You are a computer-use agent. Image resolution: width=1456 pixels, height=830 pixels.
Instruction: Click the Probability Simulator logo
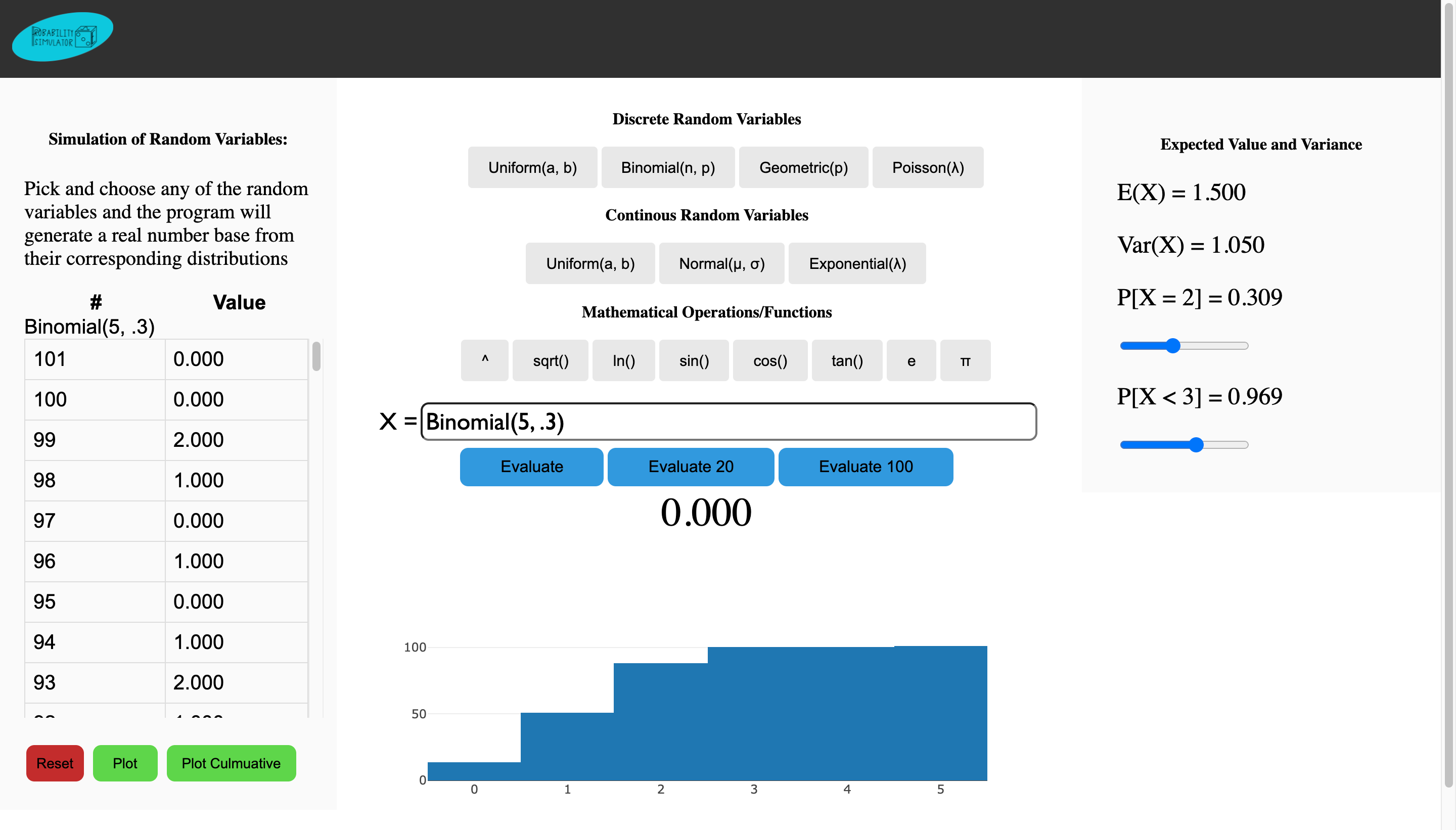coord(63,37)
